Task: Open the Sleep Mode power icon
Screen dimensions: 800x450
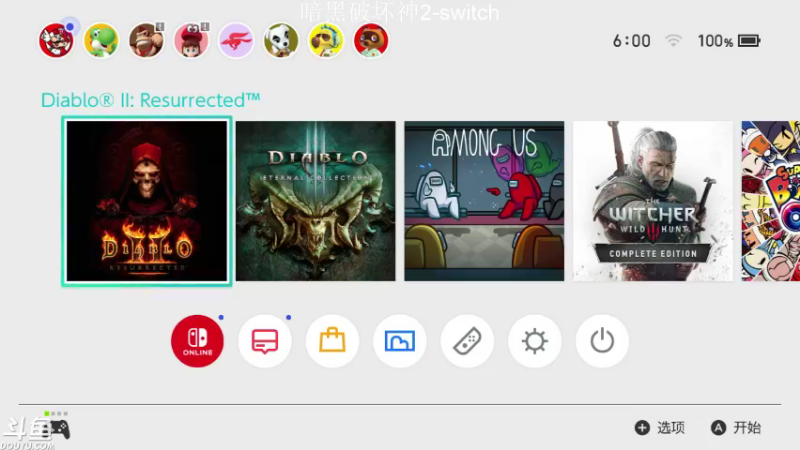Action: (x=602, y=341)
